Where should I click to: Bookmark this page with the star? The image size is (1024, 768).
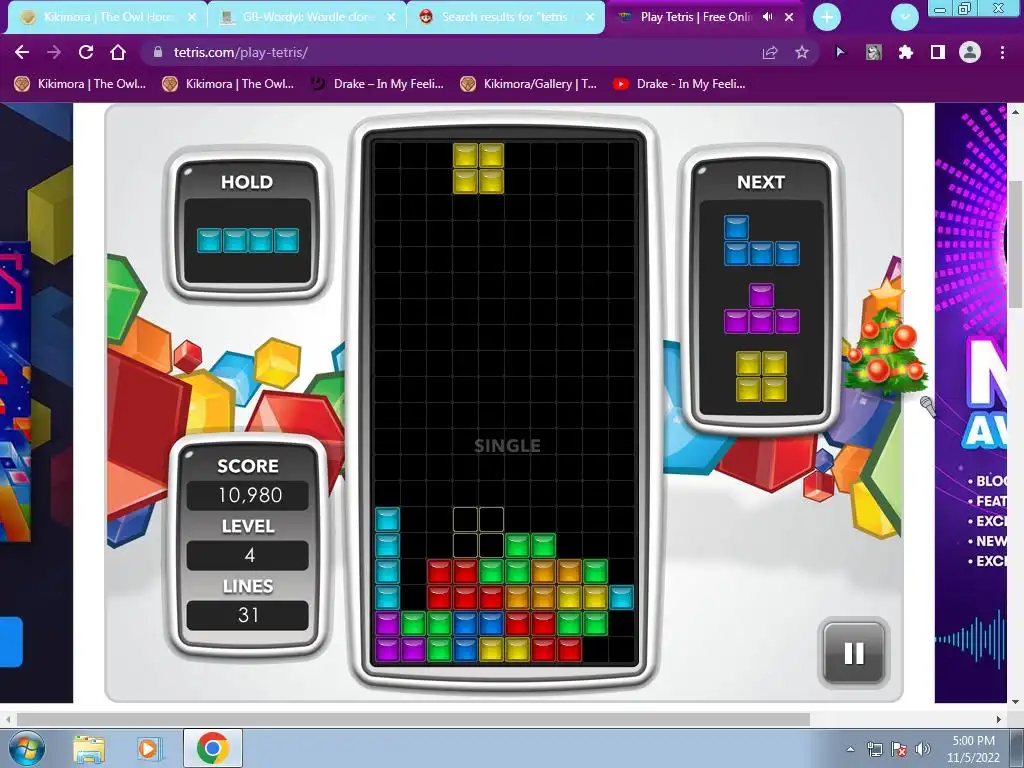802,52
